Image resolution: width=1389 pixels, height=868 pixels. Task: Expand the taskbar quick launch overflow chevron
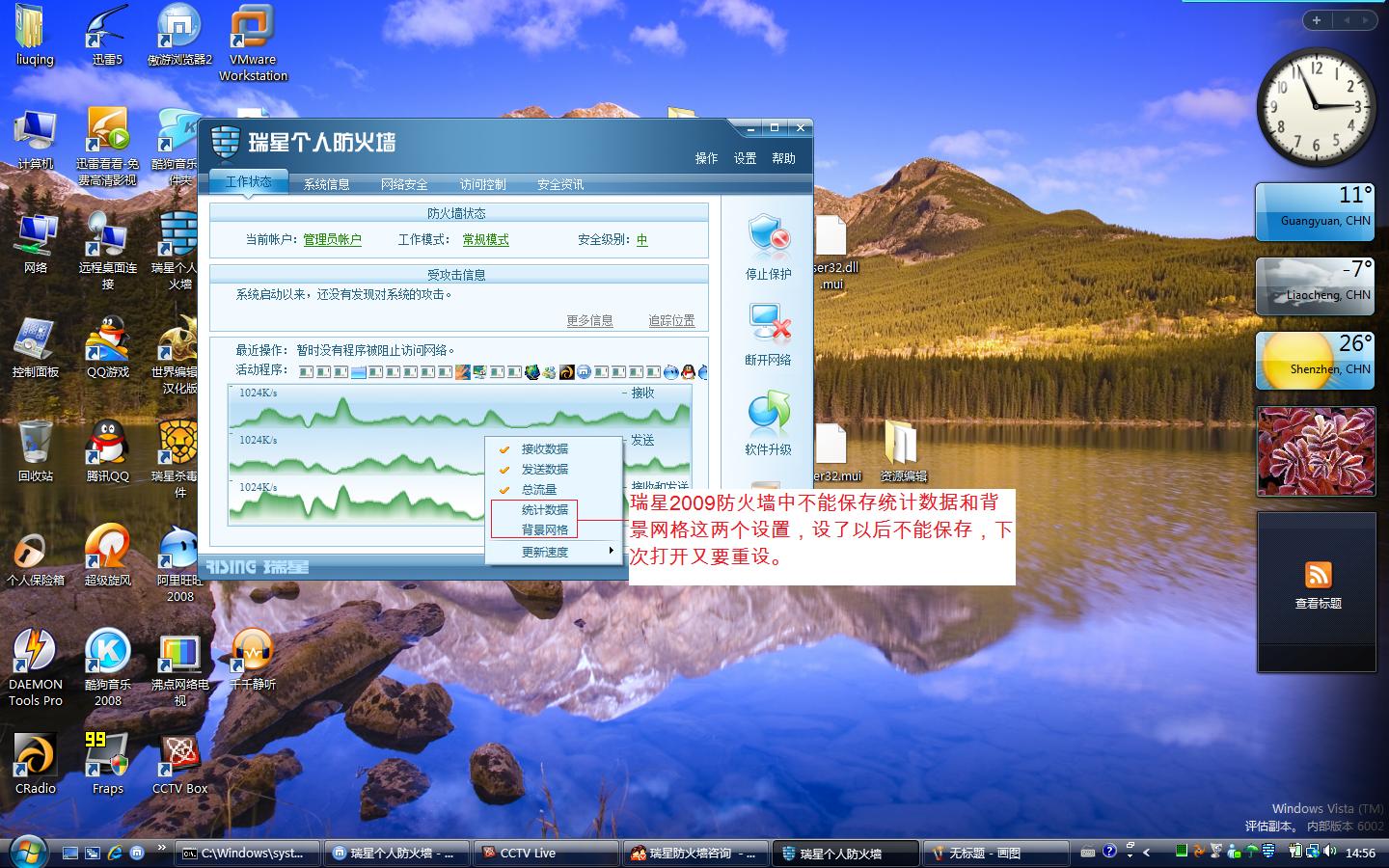point(161,849)
